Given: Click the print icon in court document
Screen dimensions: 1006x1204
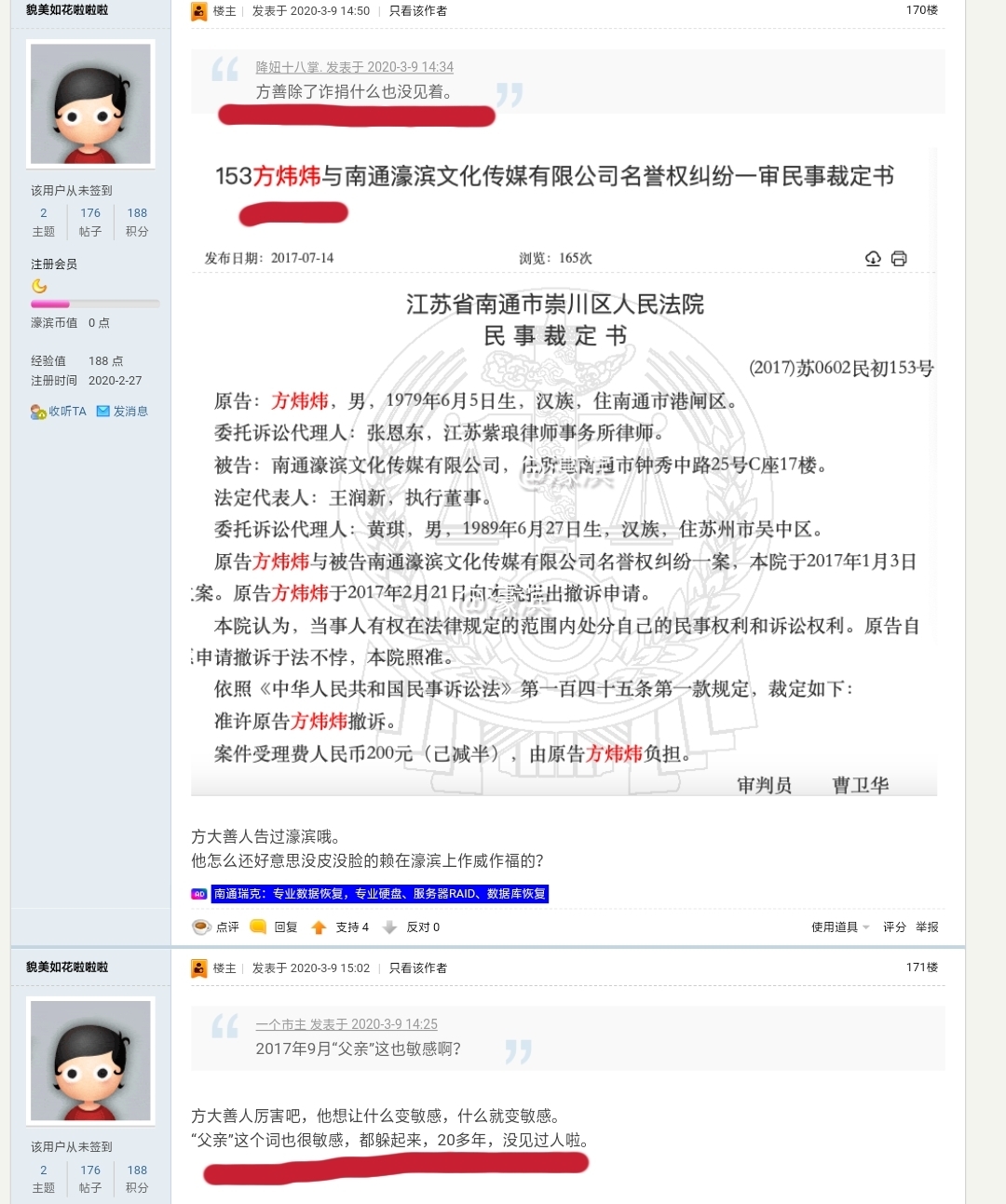Looking at the screenshot, I should click(899, 258).
